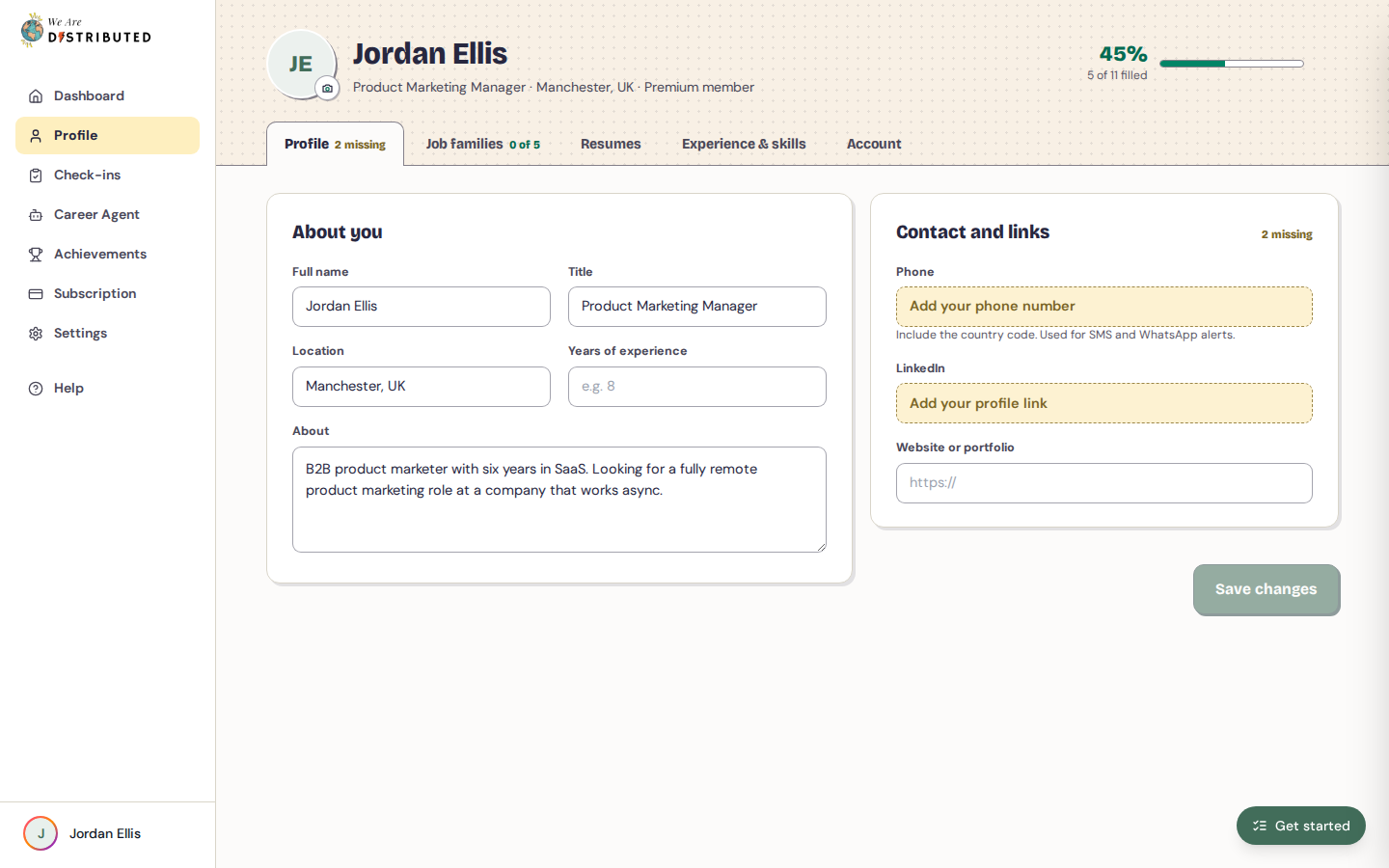Viewport: 1389px width, 868px height.
Task: Click the About text area
Action: [559, 500]
